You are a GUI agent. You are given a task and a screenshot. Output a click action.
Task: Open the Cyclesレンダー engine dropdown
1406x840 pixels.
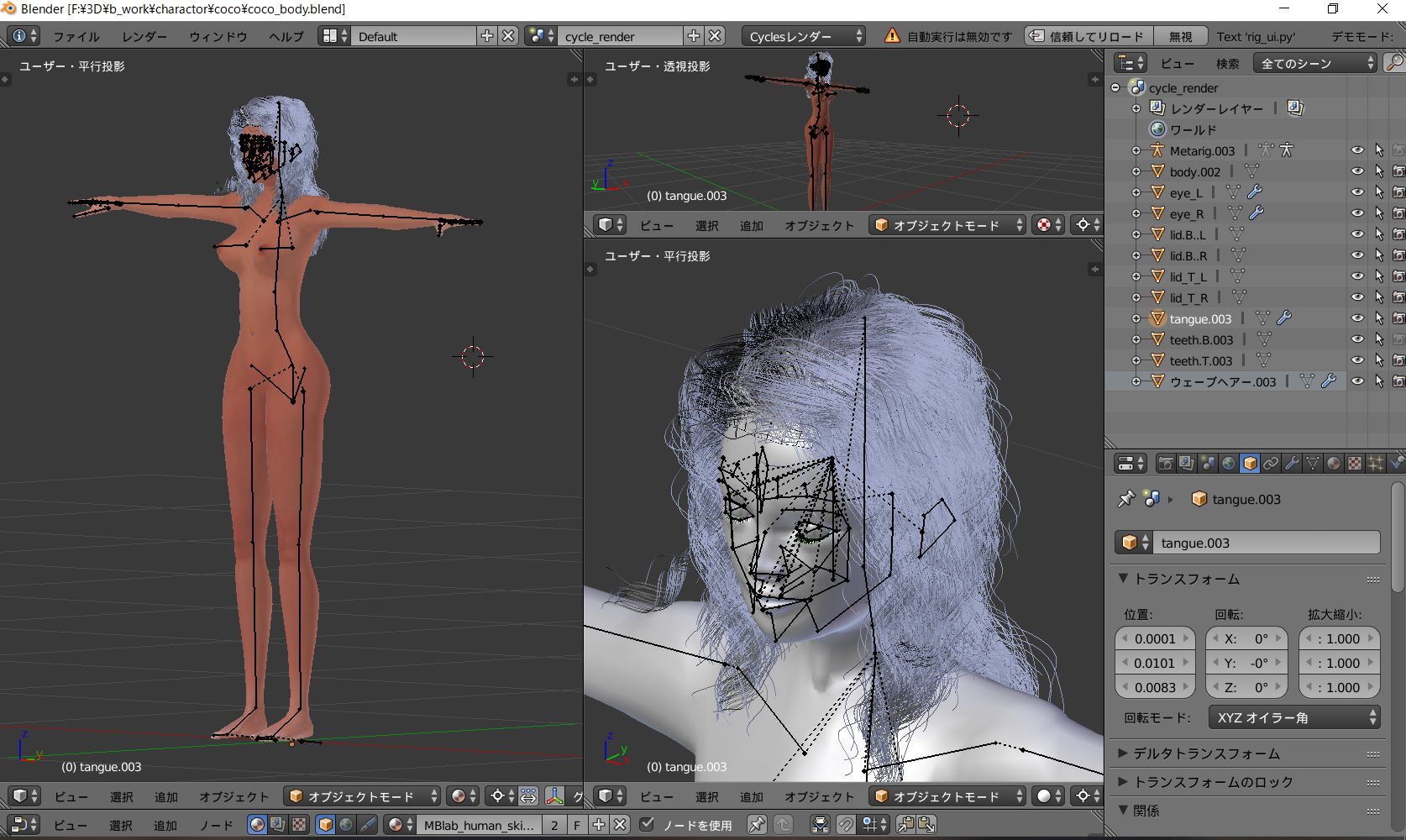[804, 36]
